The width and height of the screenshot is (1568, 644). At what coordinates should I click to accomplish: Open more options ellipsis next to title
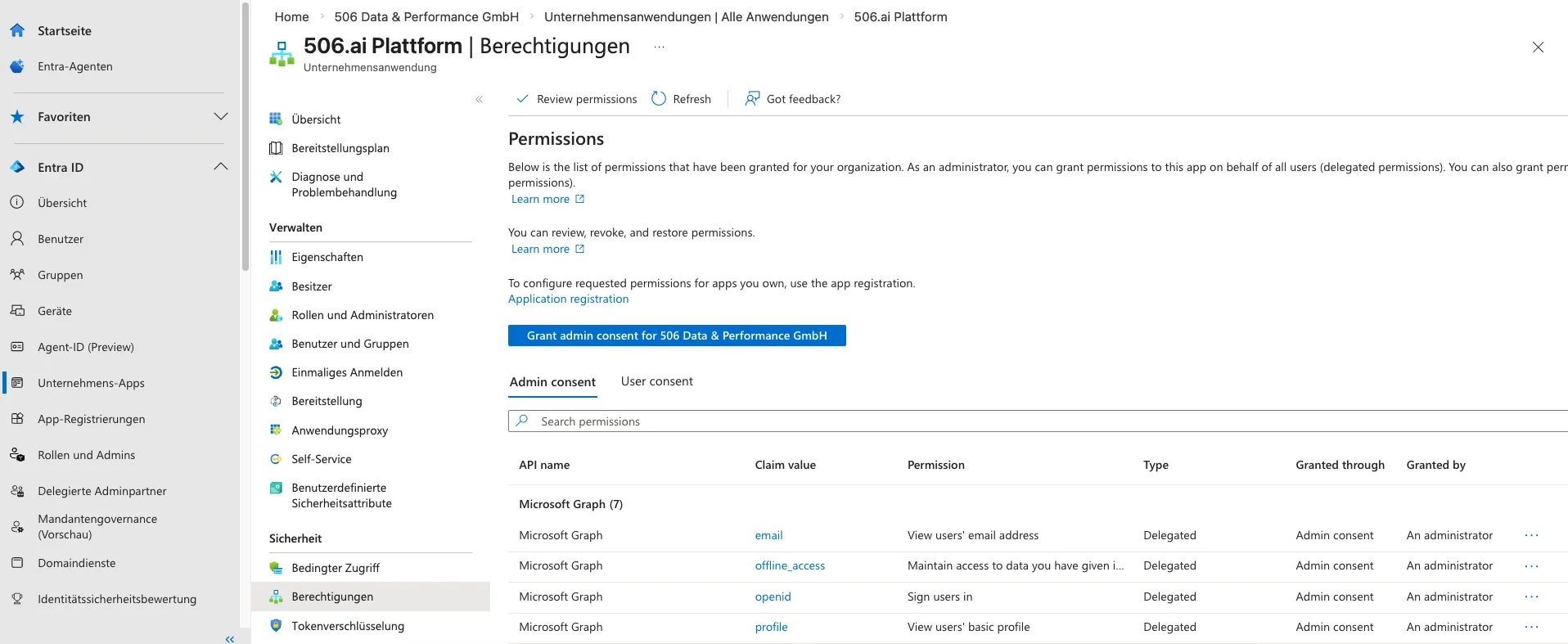coord(659,47)
